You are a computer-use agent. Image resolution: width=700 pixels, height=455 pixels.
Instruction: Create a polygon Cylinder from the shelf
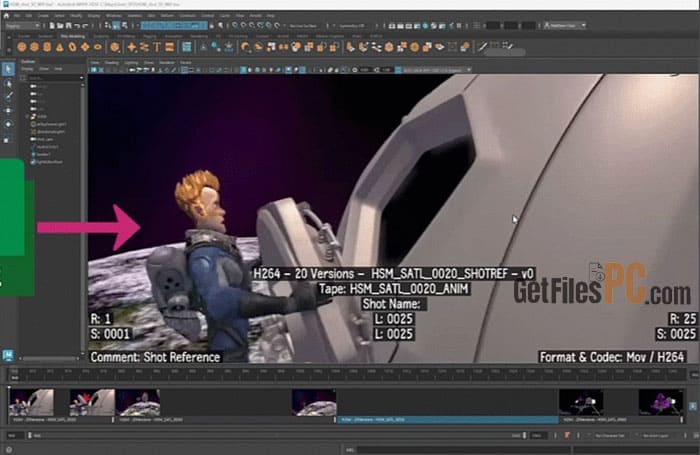47,47
